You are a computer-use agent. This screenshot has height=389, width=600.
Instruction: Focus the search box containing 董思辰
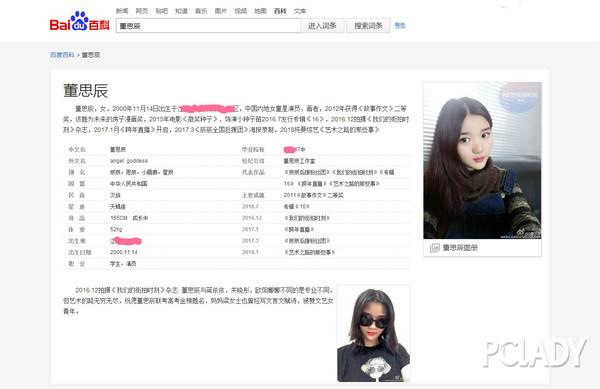click(208, 26)
